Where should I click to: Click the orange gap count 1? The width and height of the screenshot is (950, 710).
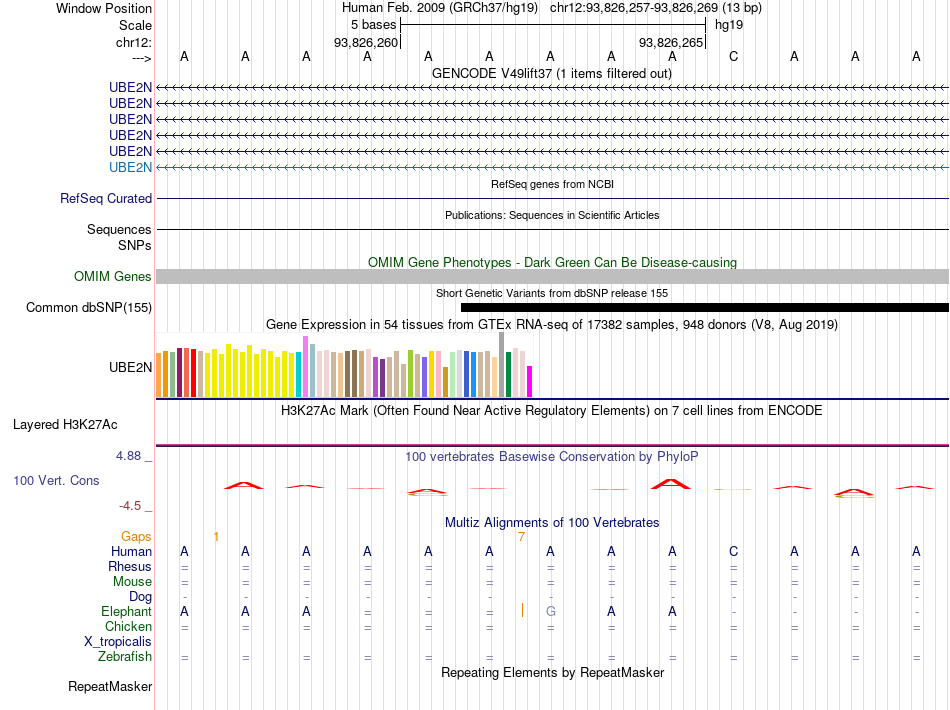pos(216,536)
